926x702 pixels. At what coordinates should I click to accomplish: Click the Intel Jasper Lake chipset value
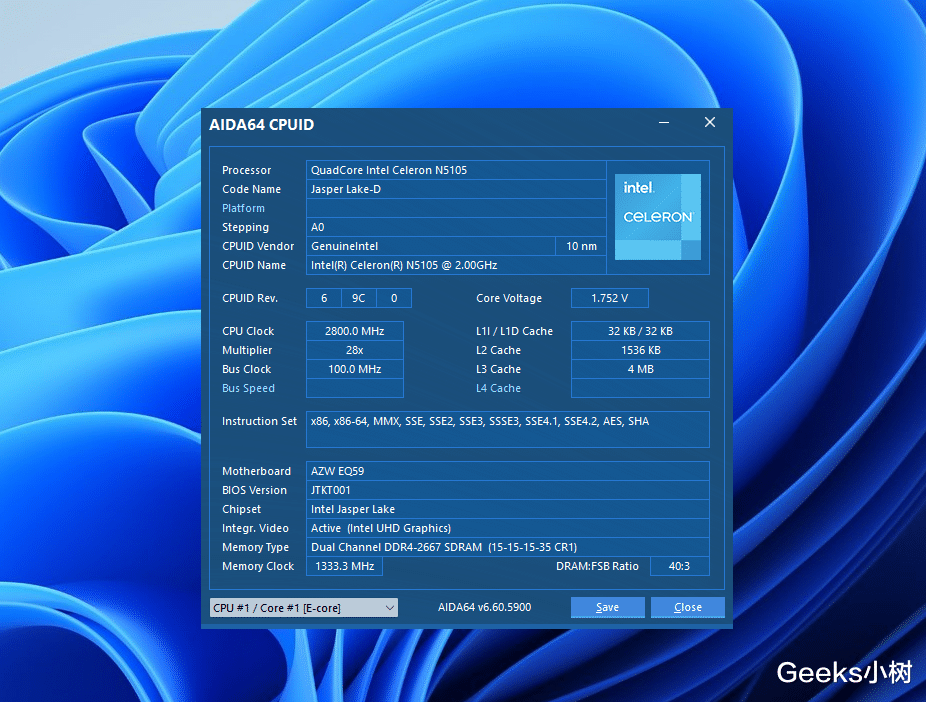[x=507, y=509]
